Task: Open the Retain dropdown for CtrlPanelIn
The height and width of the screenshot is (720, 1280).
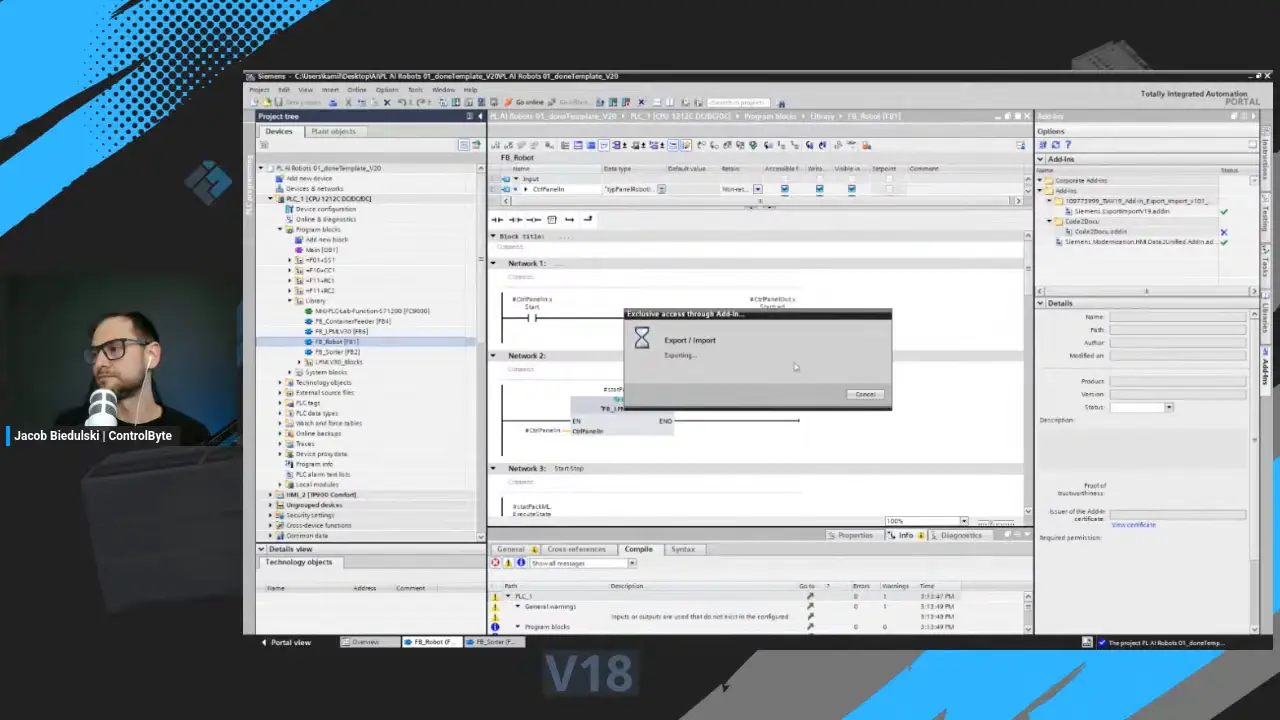Action: coord(757,189)
